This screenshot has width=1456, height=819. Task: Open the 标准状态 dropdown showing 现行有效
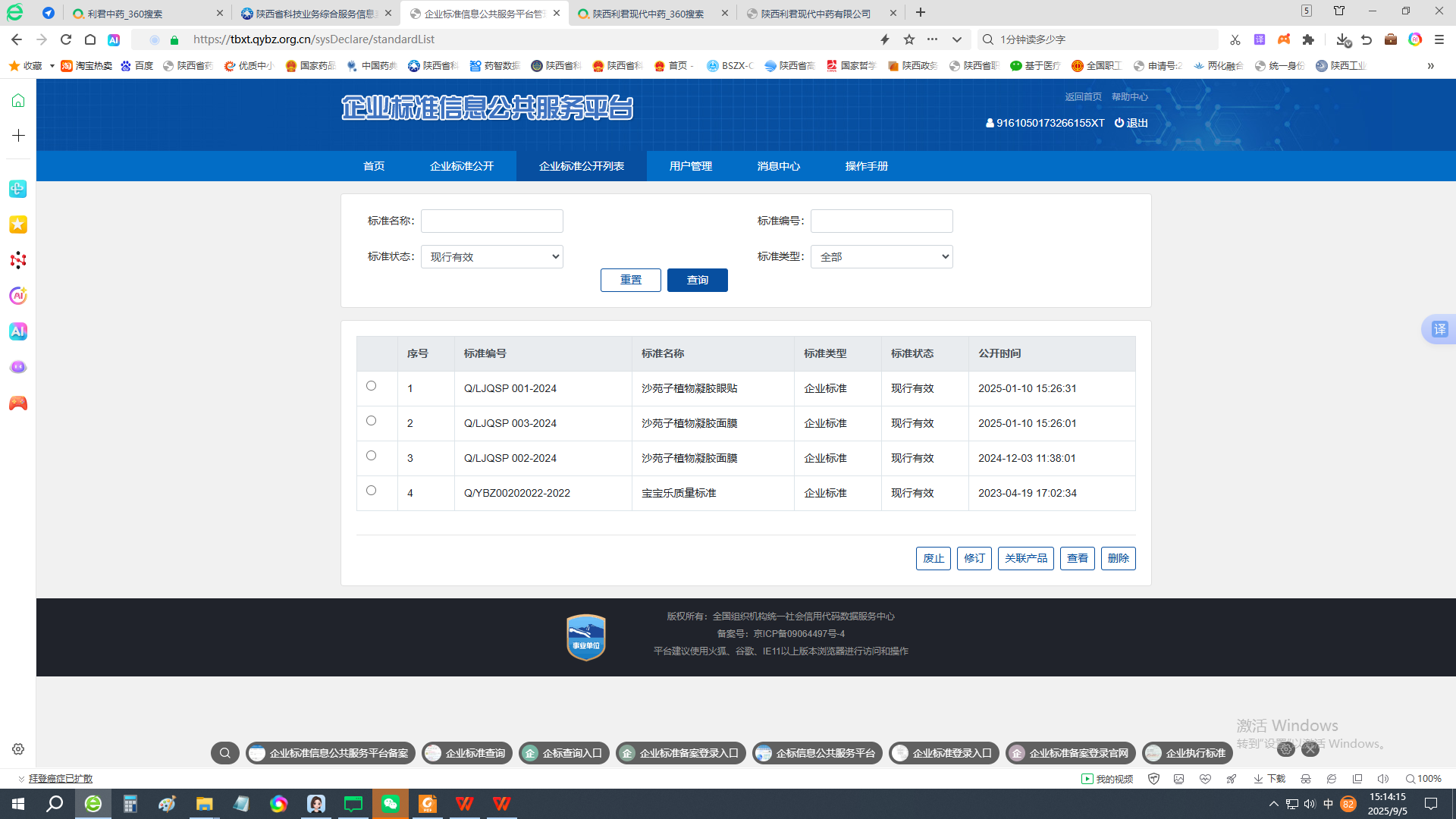pyautogui.click(x=492, y=257)
